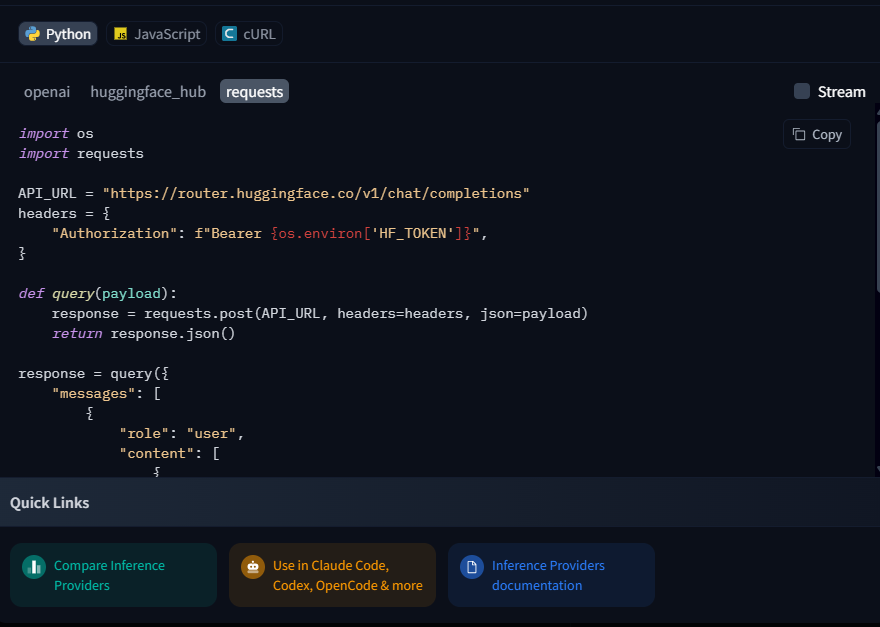Click the robot icon in orange card
The width and height of the screenshot is (880, 627).
pos(253,566)
